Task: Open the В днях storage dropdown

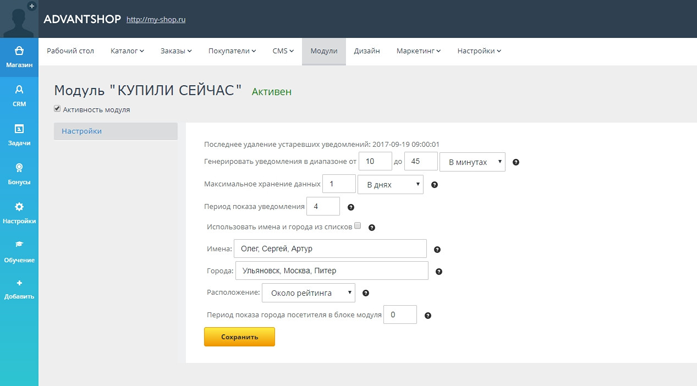Action: tap(390, 185)
